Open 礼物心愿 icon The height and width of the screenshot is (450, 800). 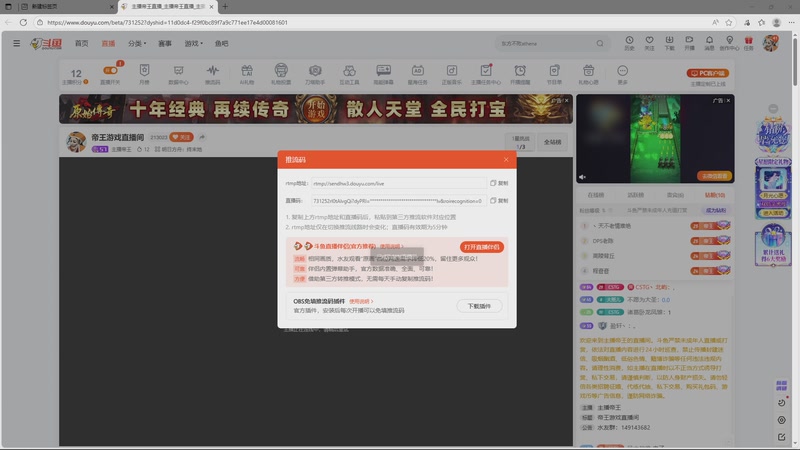(x=588, y=74)
